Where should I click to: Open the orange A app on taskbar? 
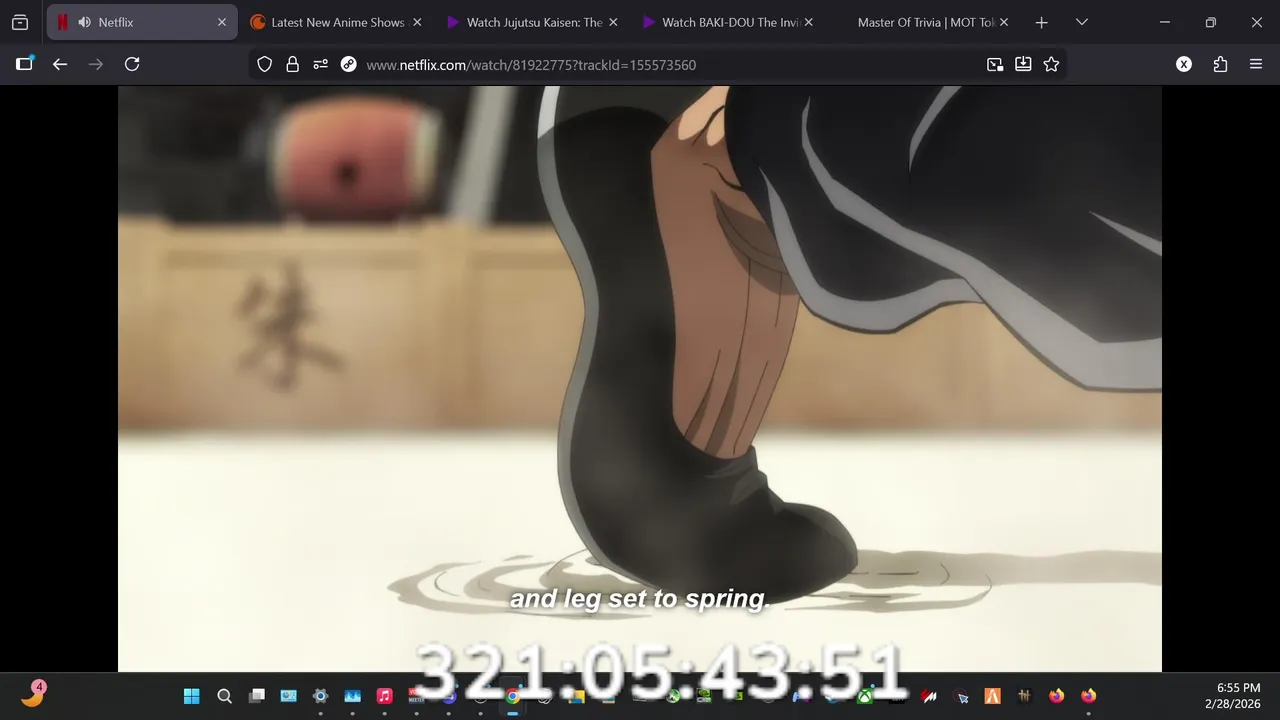point(992,696)
